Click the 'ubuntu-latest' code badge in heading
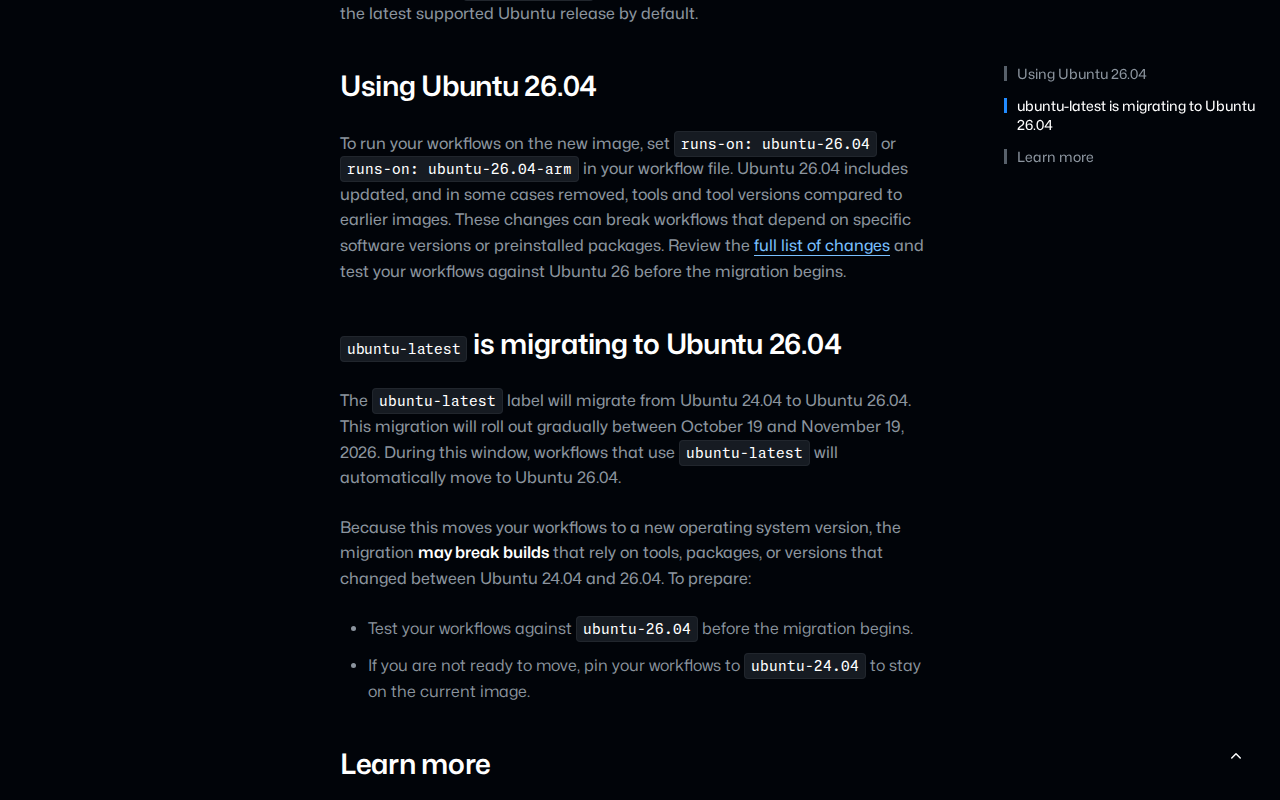This screenshot has height=800, width=1280. [403, 349]
